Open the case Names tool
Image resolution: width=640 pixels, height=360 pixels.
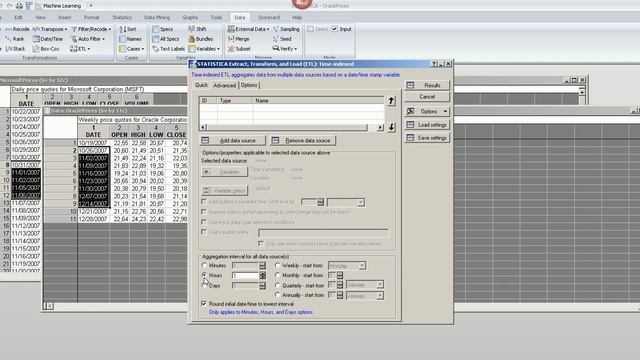coord(130,39)
